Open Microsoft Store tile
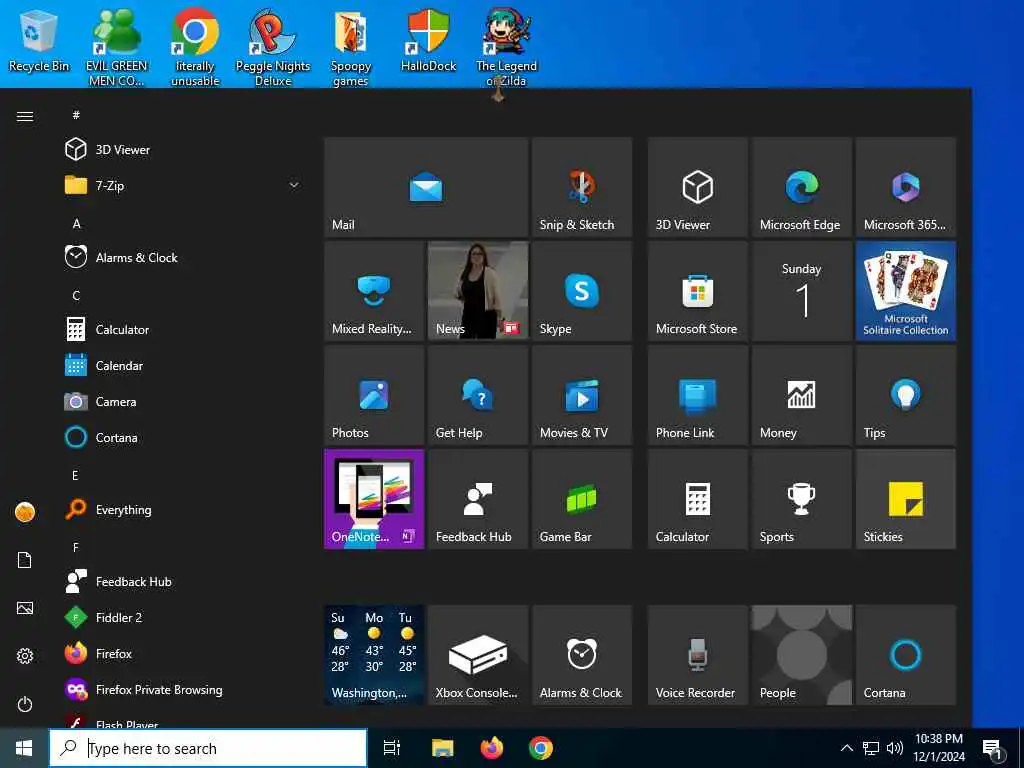The width and height of the screenshot is (1024, 768). (697, 291)
